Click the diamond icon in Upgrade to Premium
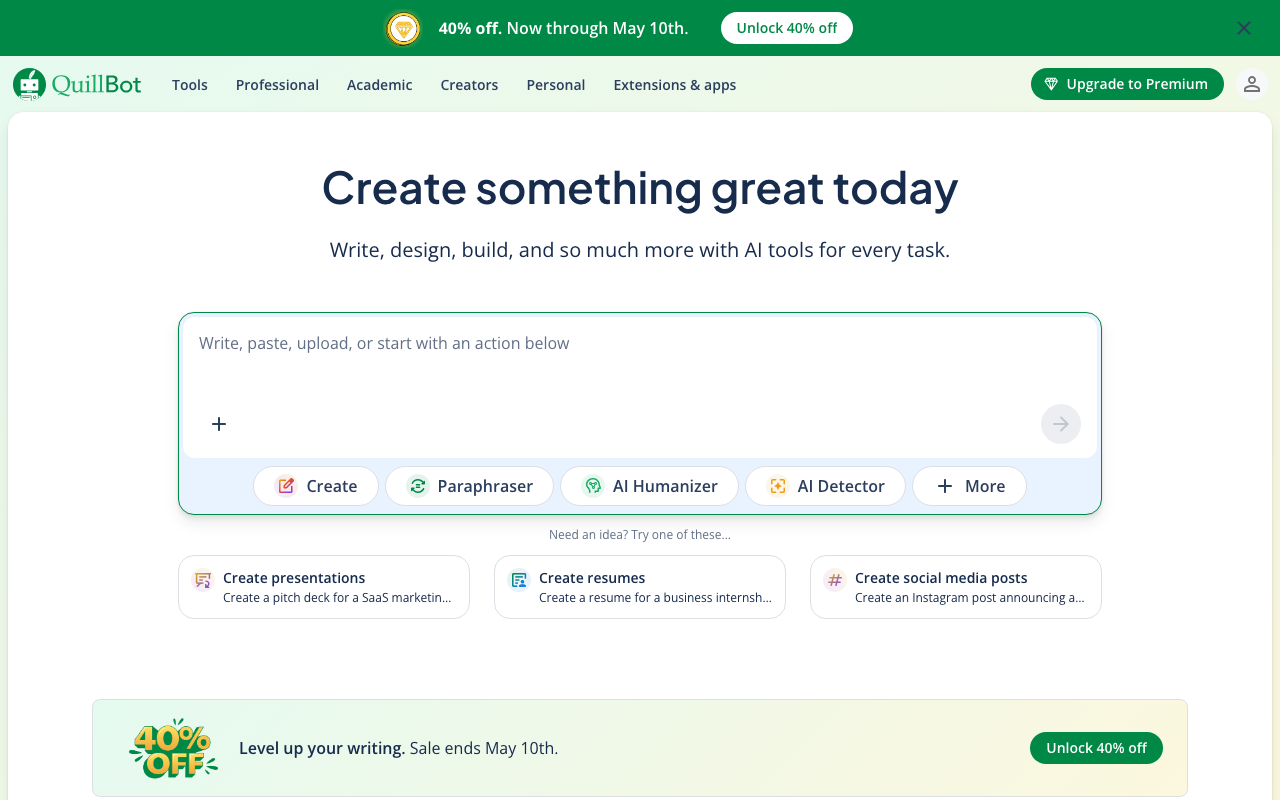 click(1051, 84)
